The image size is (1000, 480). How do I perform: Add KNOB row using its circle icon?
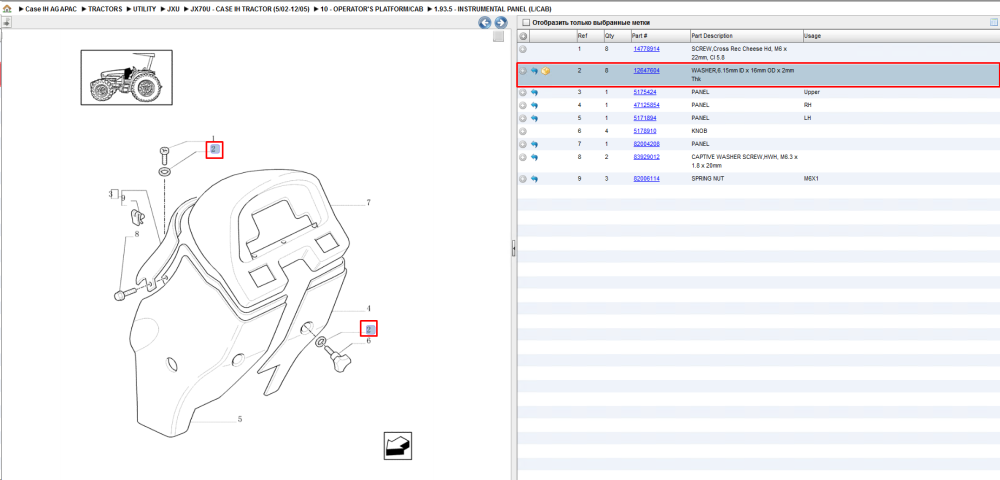523,131
